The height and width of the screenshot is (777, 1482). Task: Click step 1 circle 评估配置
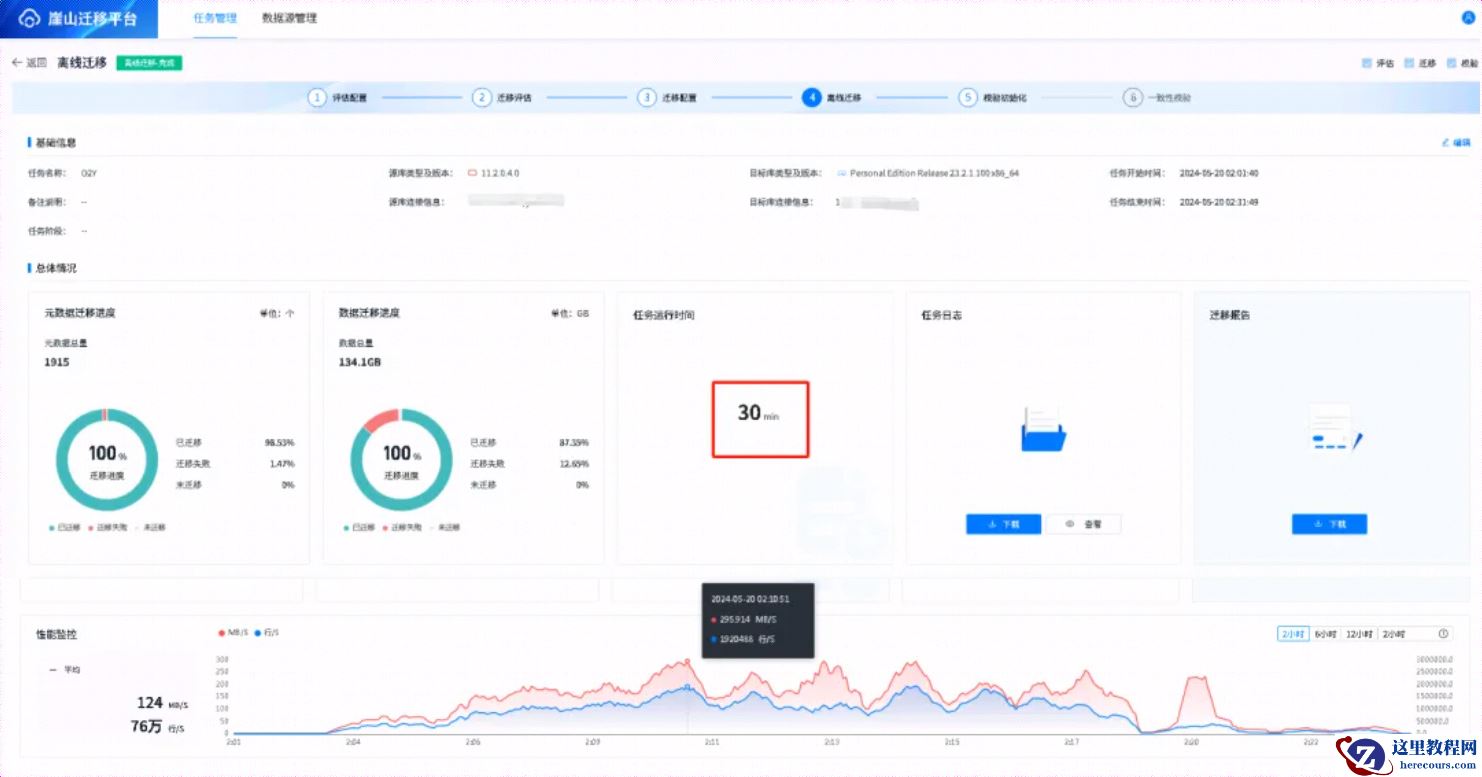pyautogui.click(x=317, y=98)
